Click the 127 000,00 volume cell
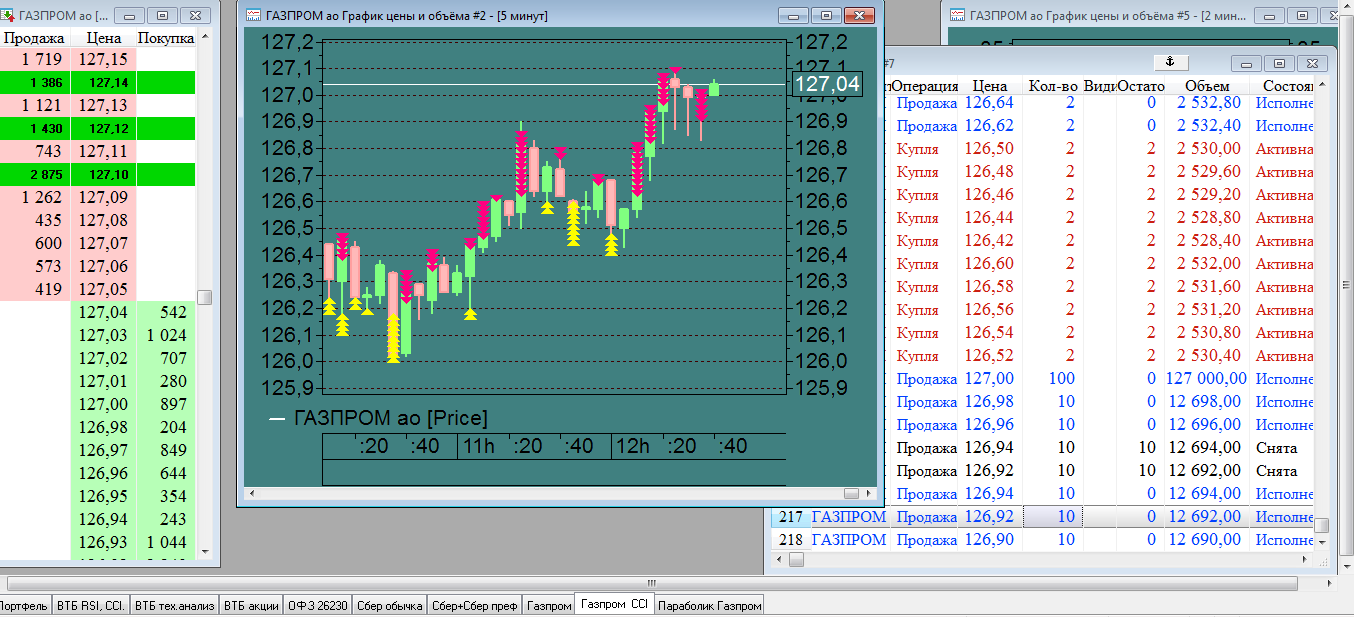The image size is (1354, 617). click(x=1207, y=379)
